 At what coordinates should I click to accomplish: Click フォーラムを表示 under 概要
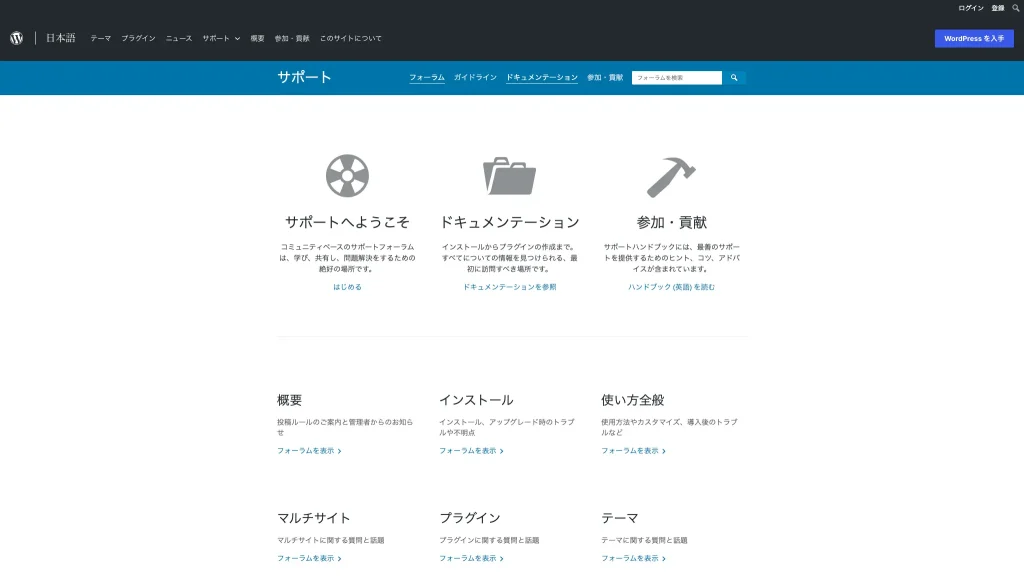point(309,451)
